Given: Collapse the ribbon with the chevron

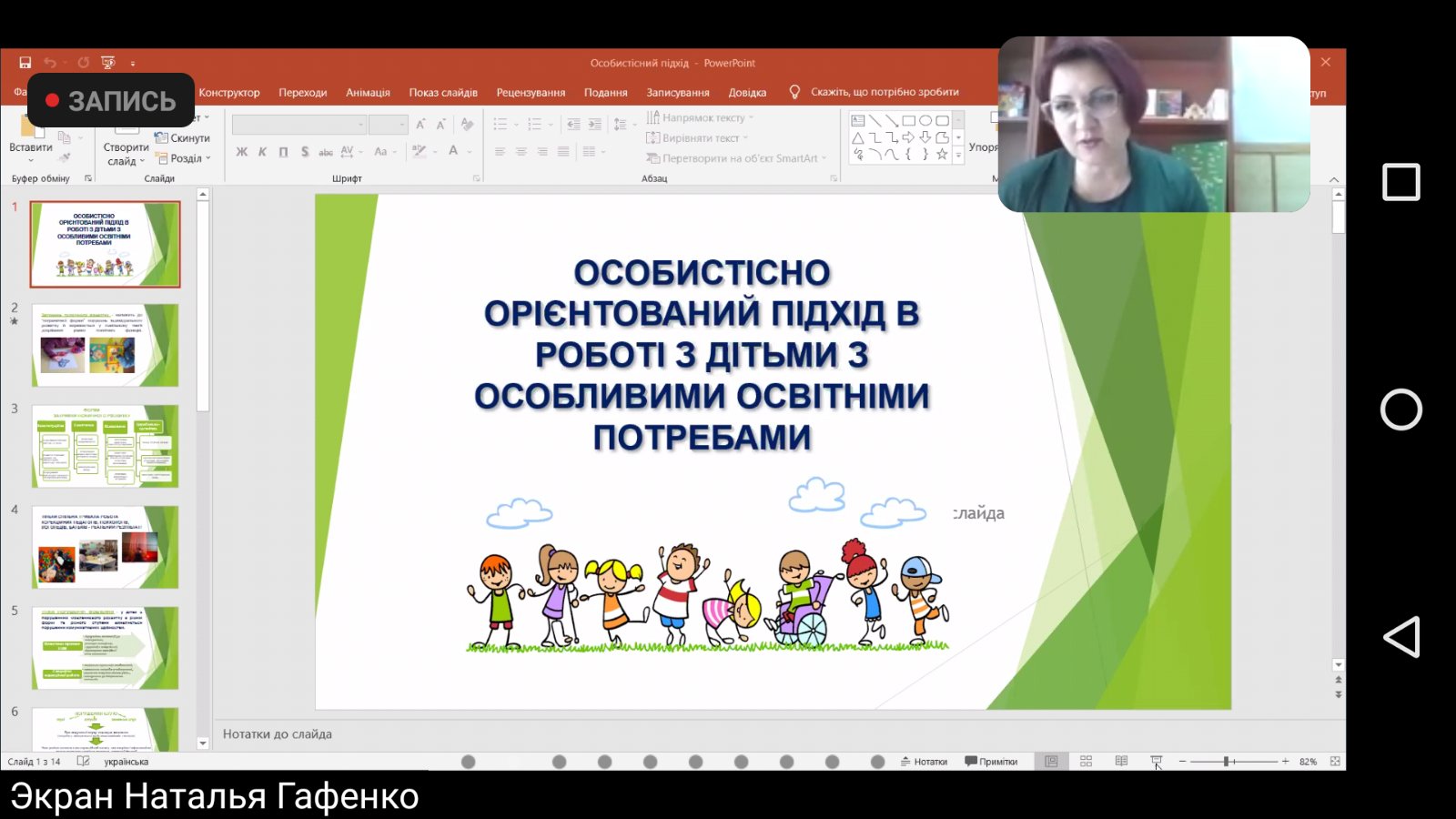Looking at the screenshot, I should pos(1334,179).
